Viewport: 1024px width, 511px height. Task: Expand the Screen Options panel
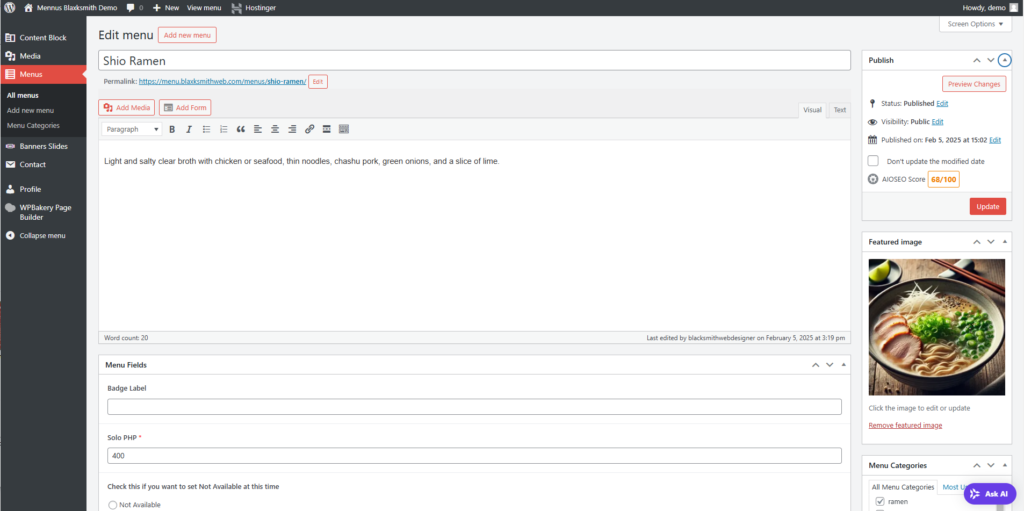975,23
